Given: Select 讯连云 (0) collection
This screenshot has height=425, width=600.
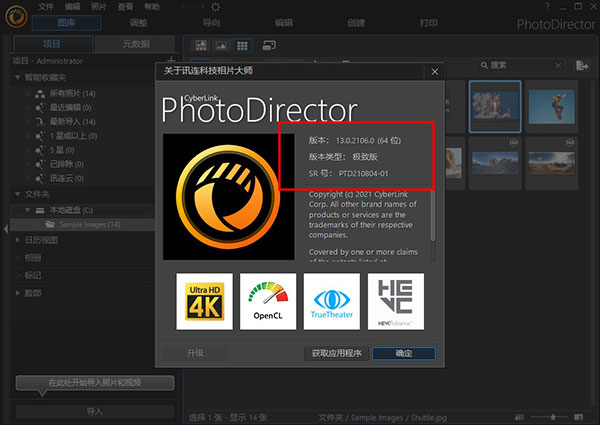Looking at the screenshot, I should (67, 178).
